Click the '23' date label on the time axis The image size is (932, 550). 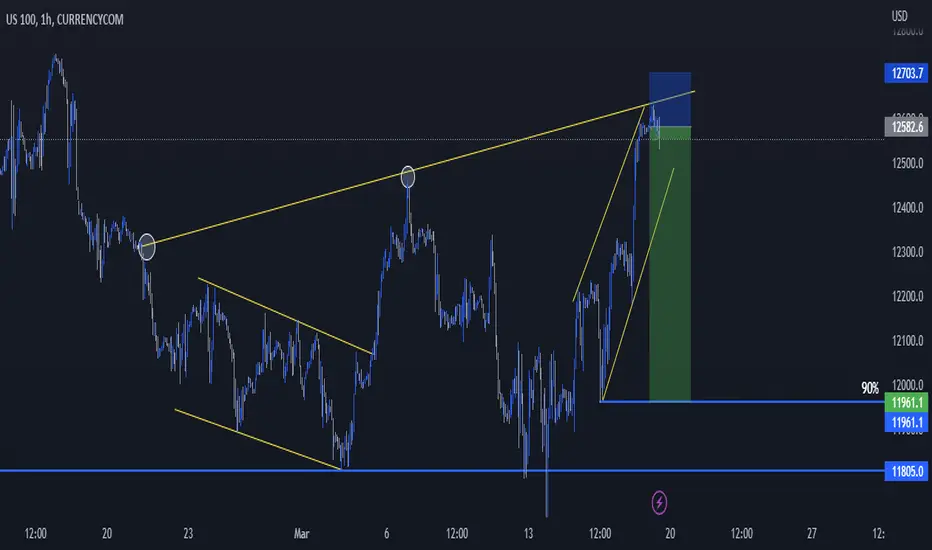[x=188, y=533]
